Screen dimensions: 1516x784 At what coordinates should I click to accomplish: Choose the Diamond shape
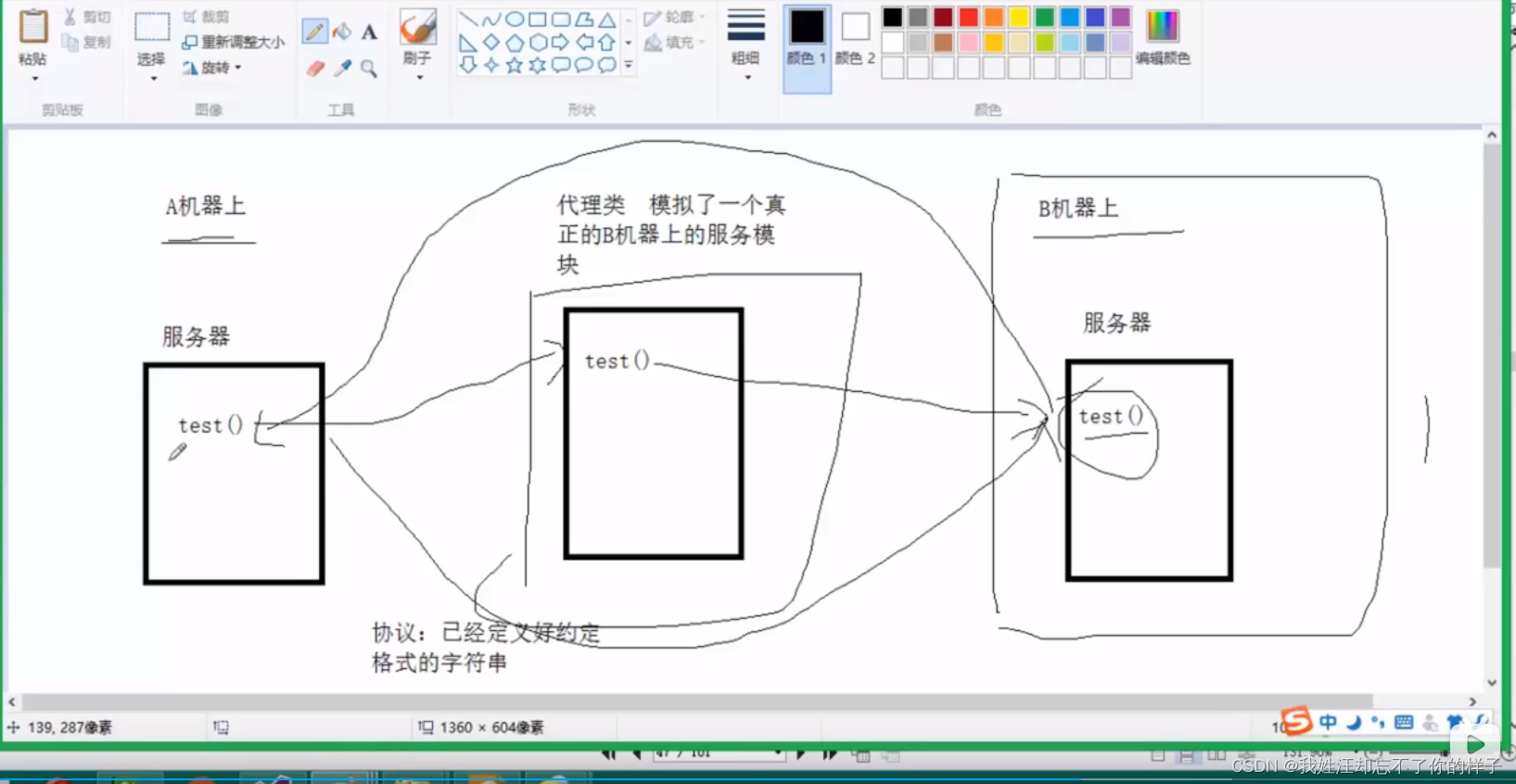coord(491,43)
